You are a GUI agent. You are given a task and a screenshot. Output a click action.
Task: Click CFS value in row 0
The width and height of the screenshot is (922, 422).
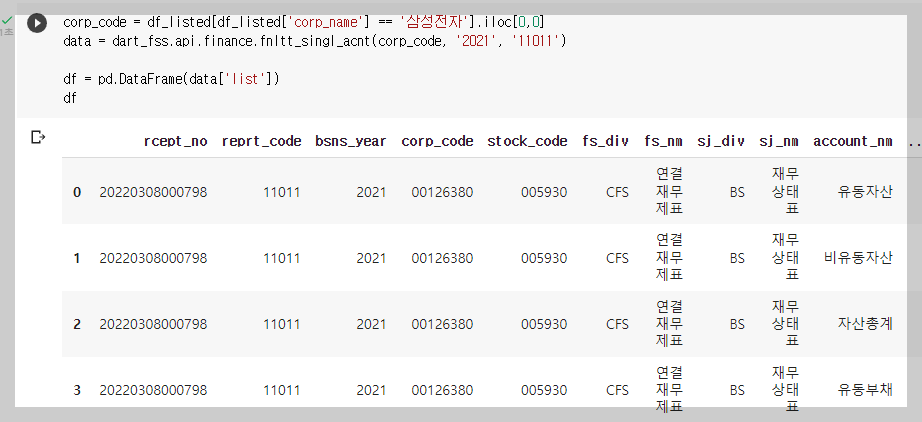tap(617, 192)
